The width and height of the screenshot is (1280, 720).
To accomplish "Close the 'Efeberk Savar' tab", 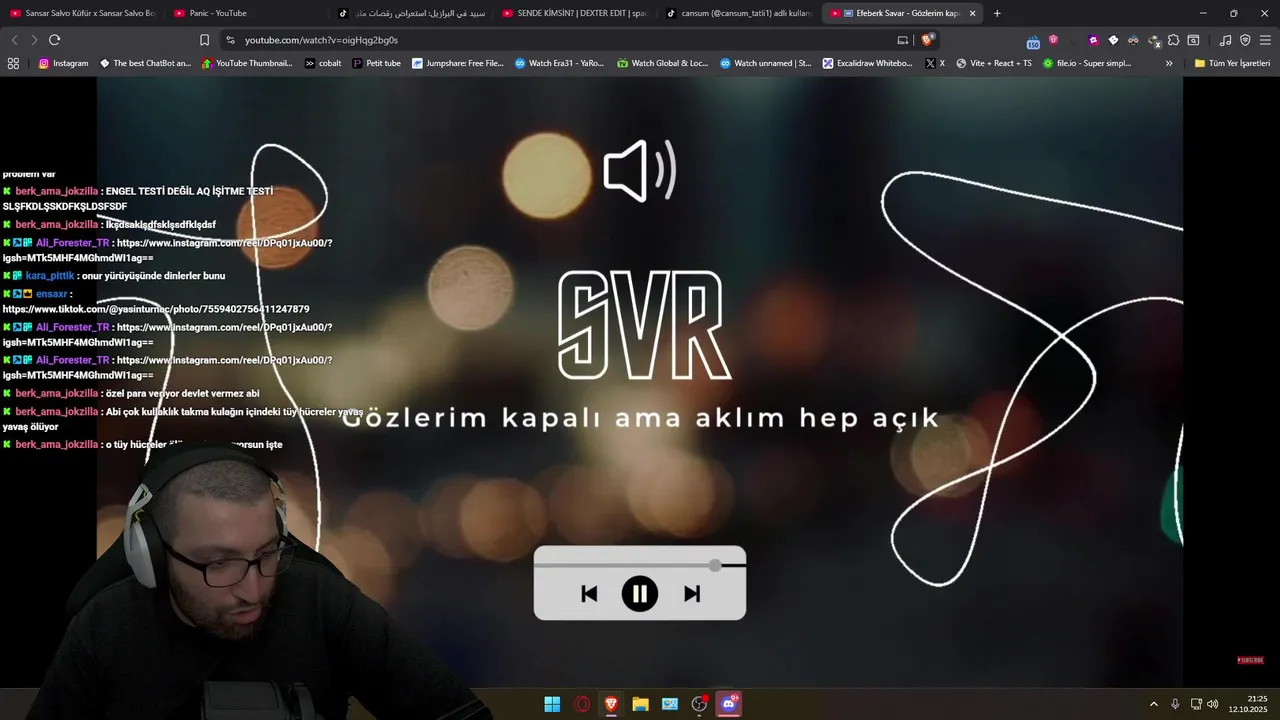I will (972, 13).
